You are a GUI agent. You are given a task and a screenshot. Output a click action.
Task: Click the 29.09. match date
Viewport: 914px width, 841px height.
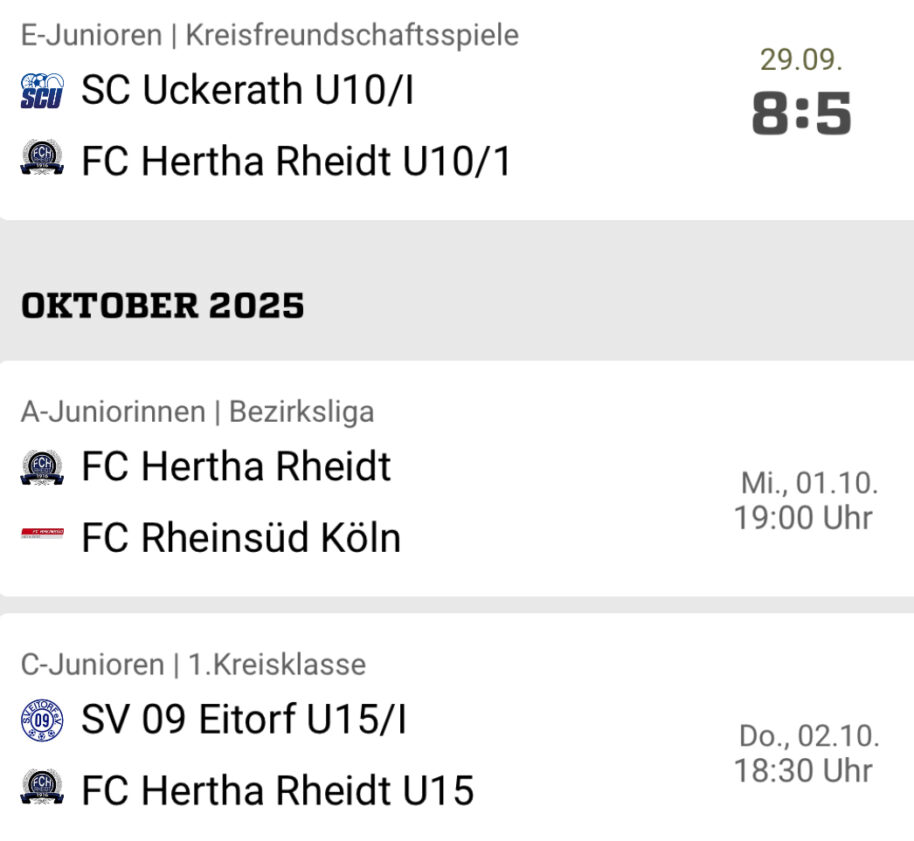[x=801, y=60]
